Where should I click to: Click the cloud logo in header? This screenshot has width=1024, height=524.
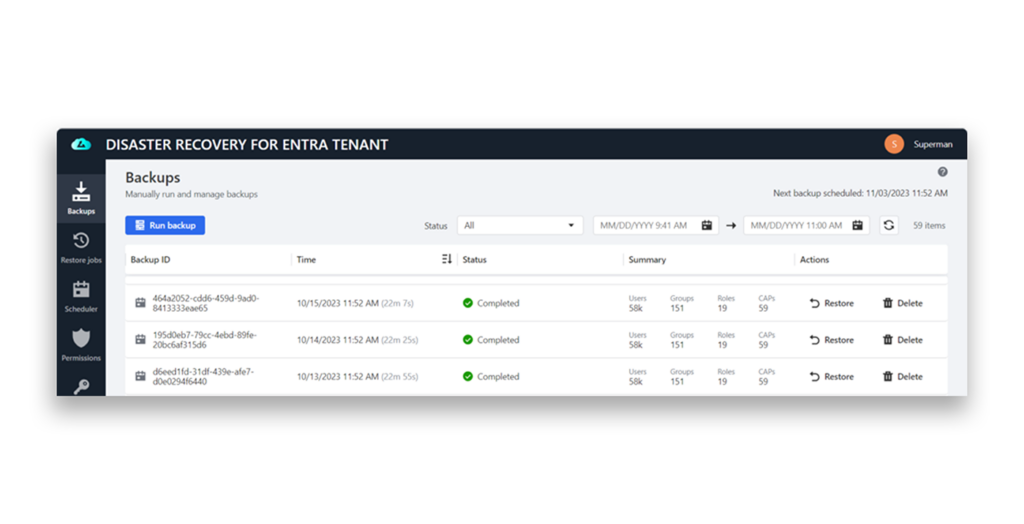click(x=81, y=145)
